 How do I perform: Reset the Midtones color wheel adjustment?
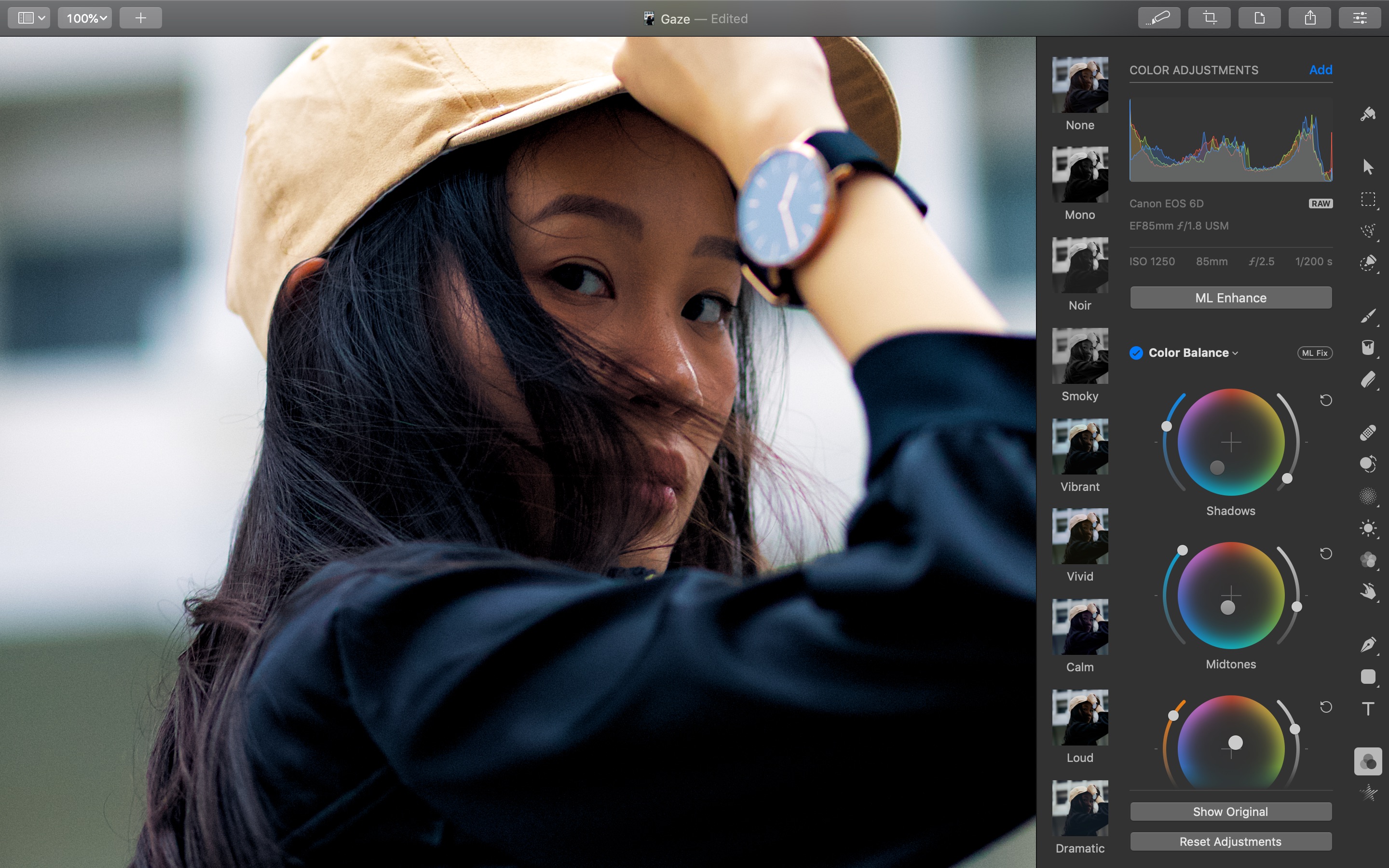point(1325,554)
